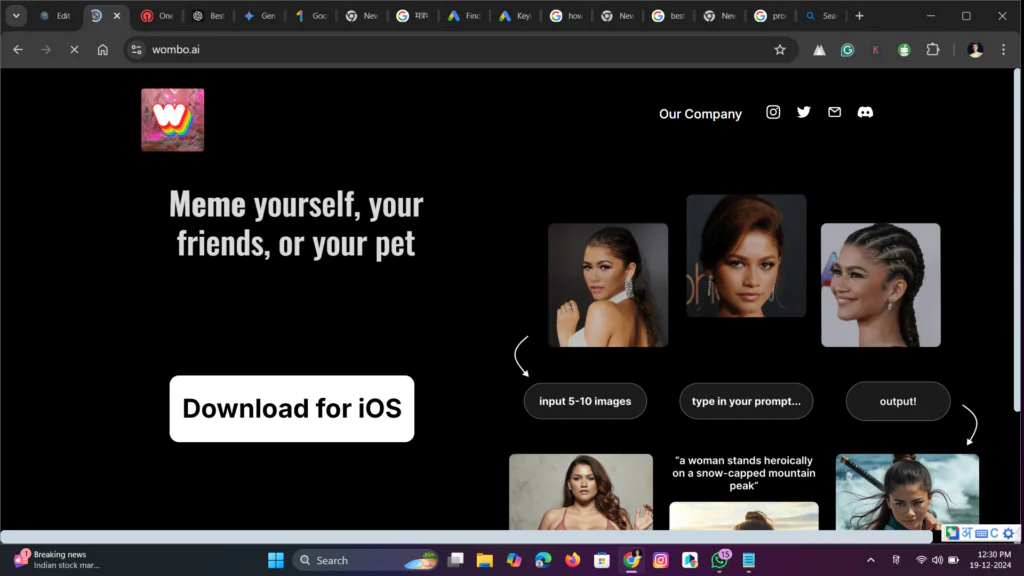The height and width of the screenshot is (576, 1024).
Task: Click Our Company link
Action: click(x=700, y=114)
